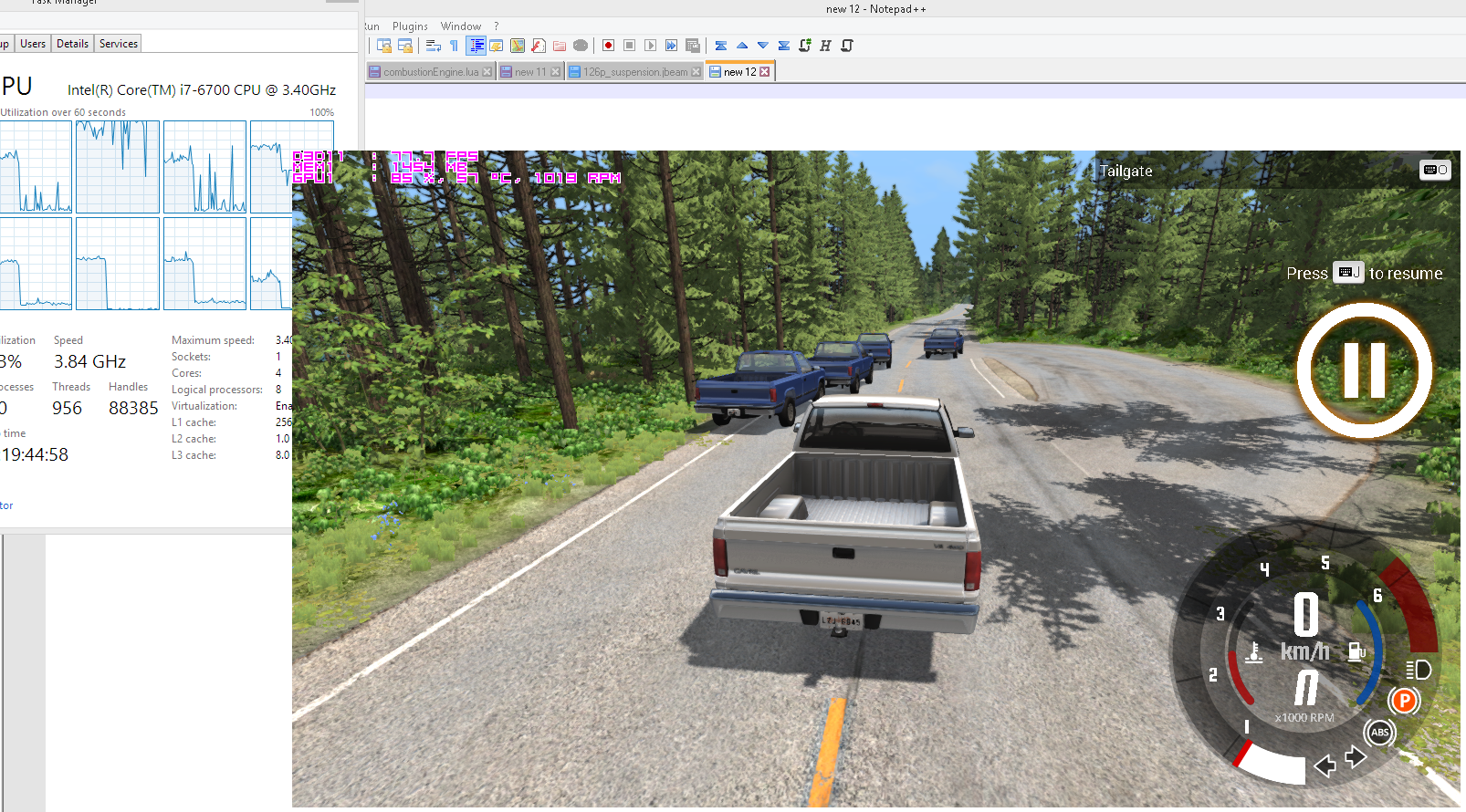Select the second CPU core graph, bottom row
The height and width of the screenshot is (812, 1466).
(118, 264)
